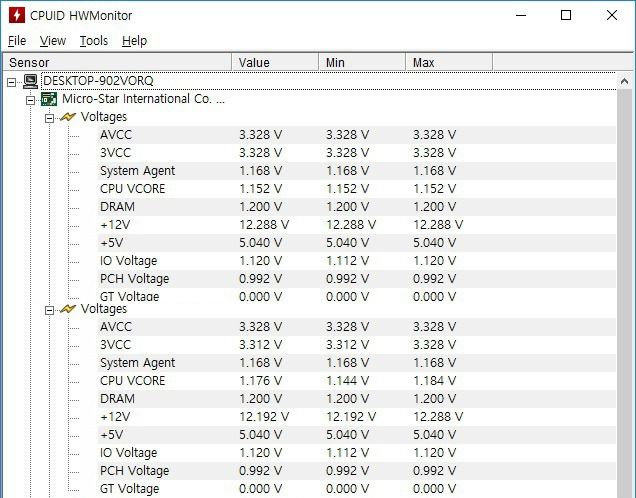The width and height of the screenshot is (636, 498).
Task: Collapse the second Voltages group
Action: click(49, 311)
